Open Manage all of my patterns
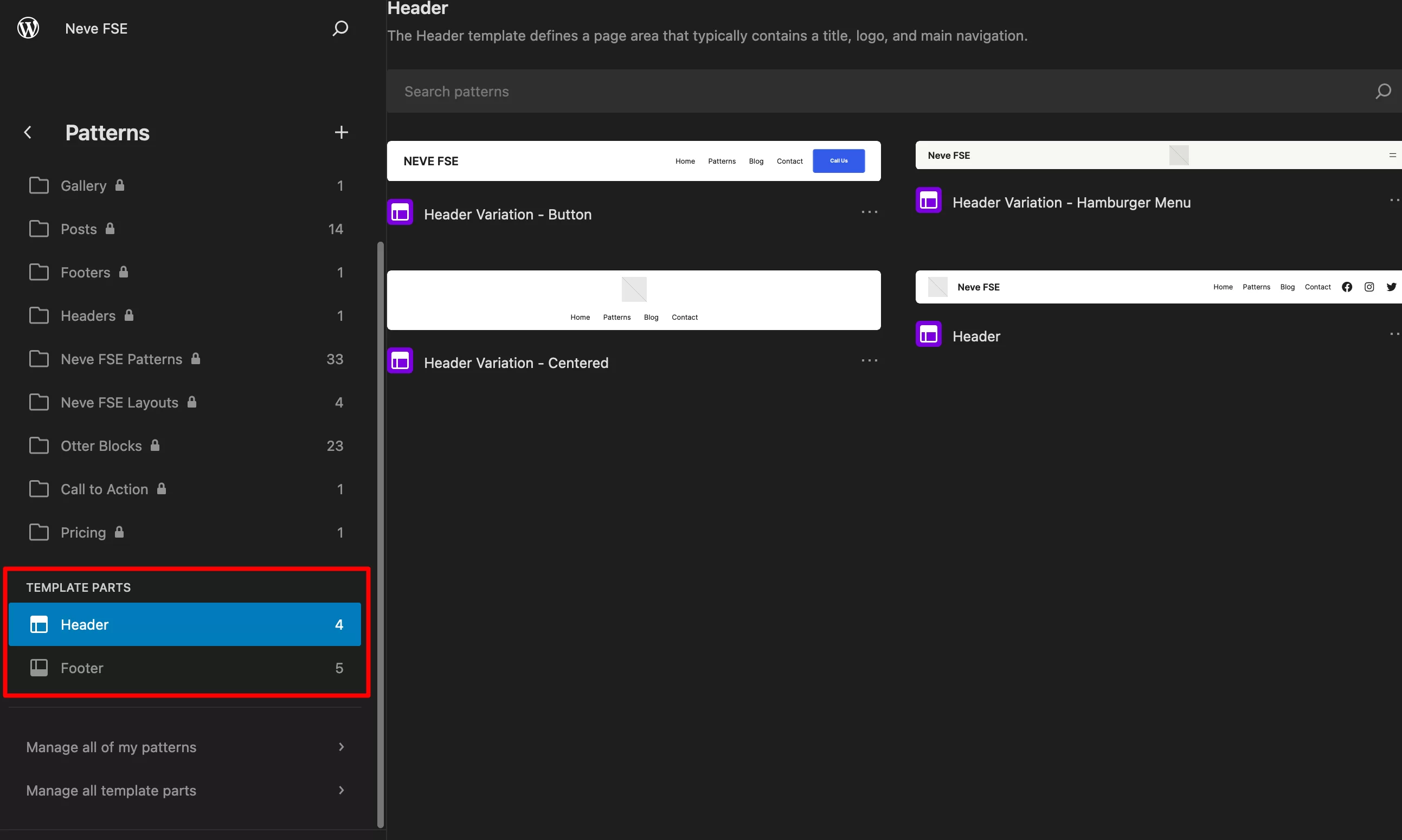 (184, 747)
